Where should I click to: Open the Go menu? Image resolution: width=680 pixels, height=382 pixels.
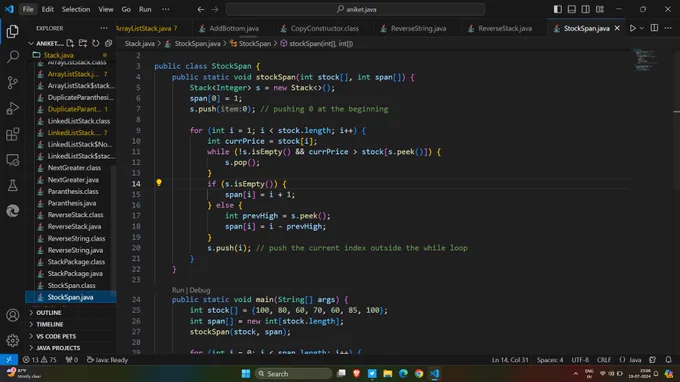point(126,9)
